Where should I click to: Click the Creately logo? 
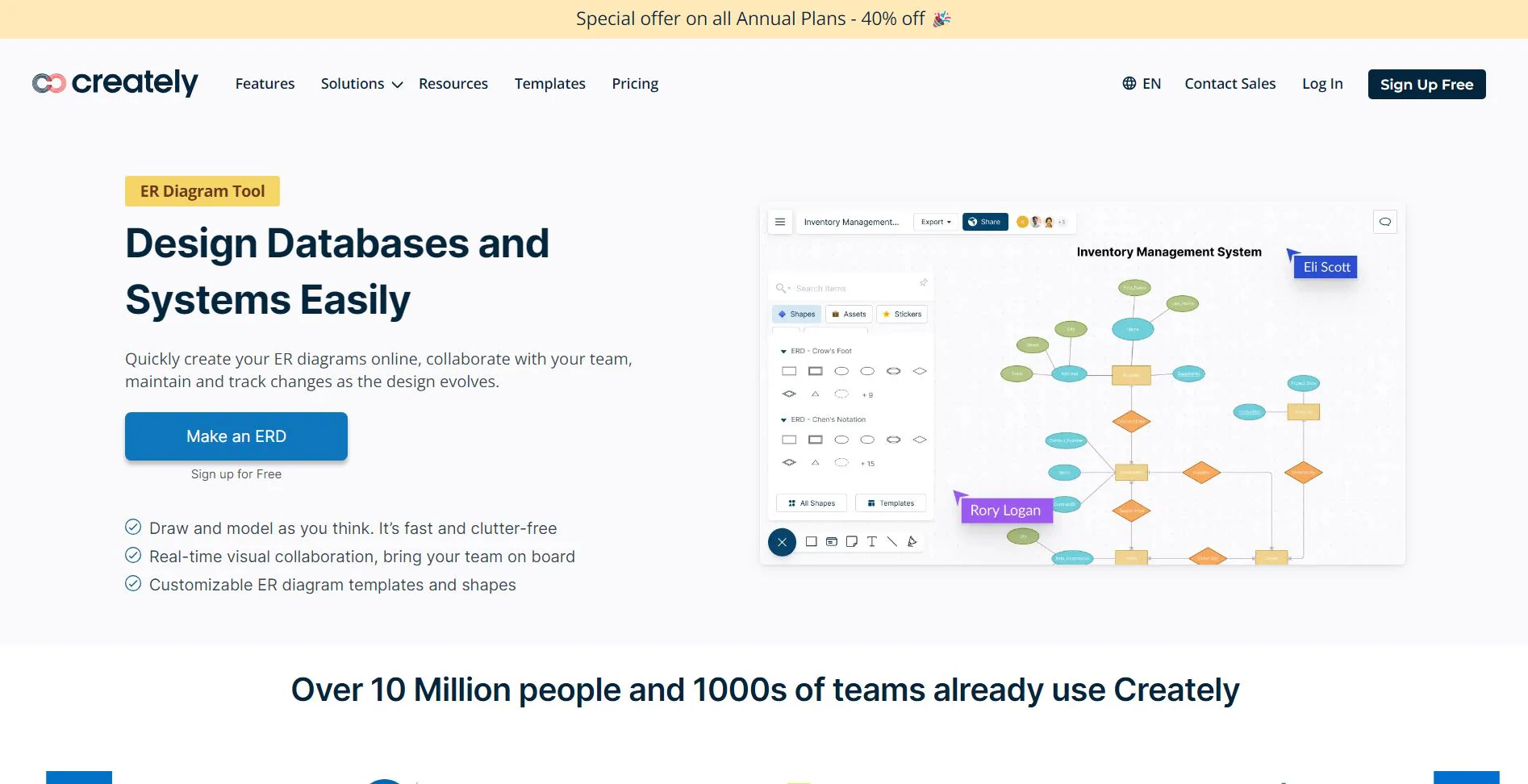[115, 83]
